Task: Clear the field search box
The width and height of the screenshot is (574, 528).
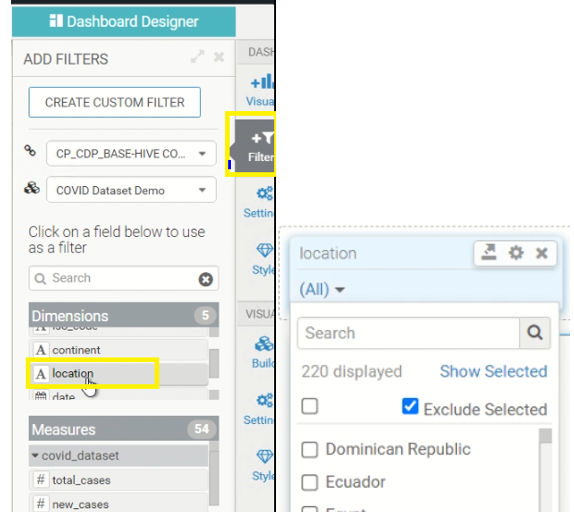Action: click(205, 279)
